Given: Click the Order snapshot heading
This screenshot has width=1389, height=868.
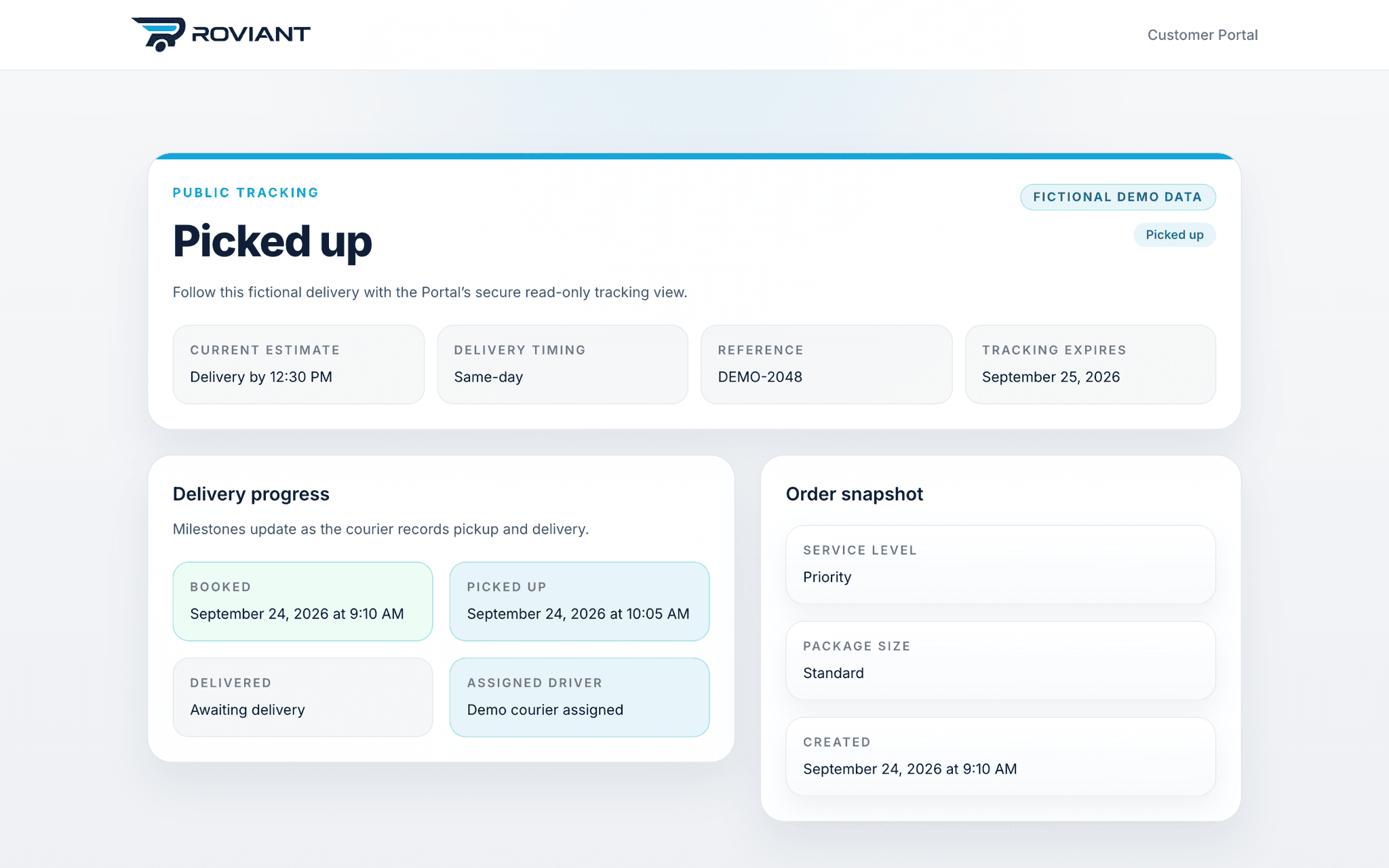Looking at the screenshot, I should pos(854,494).
